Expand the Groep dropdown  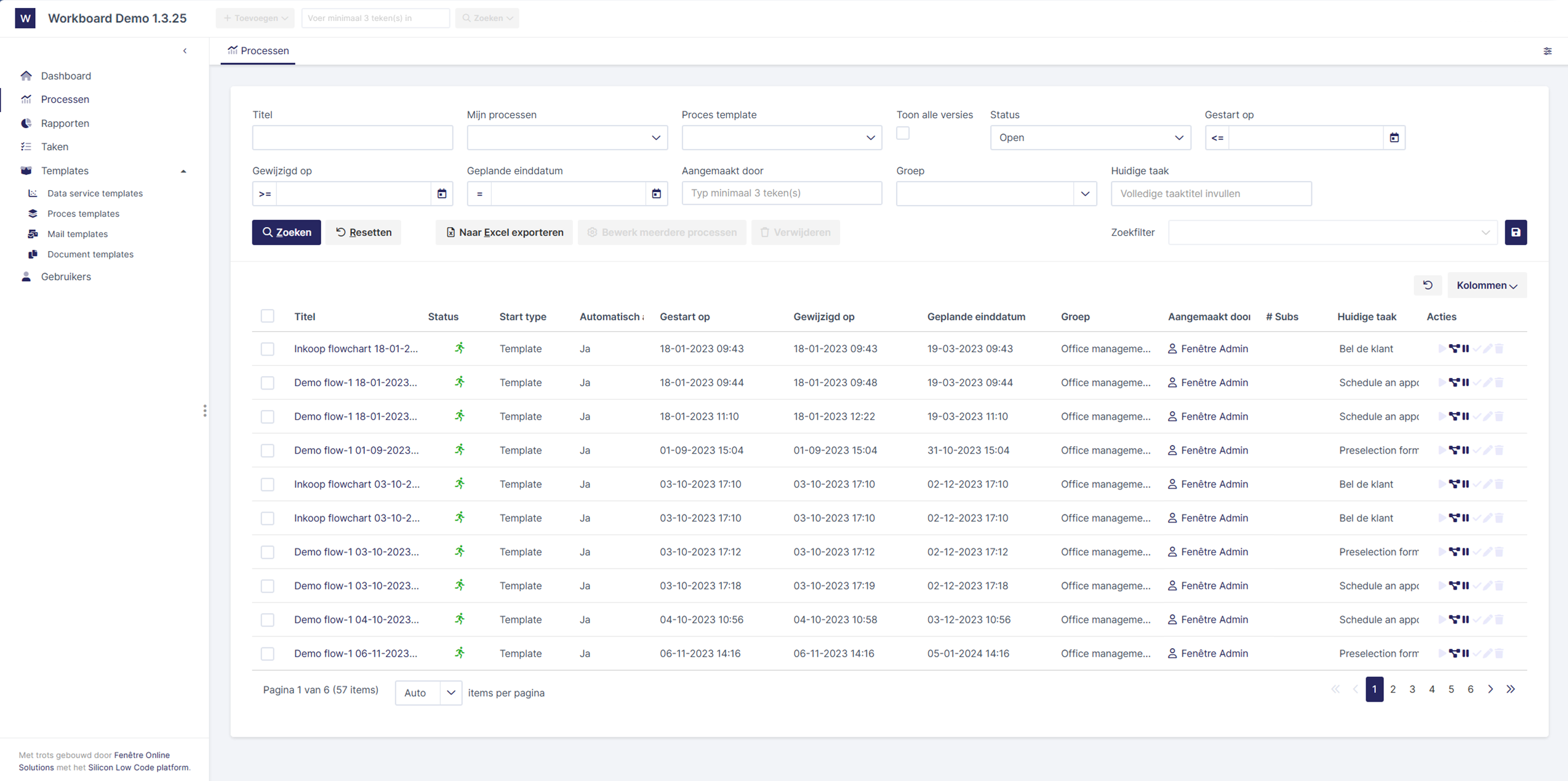click(x=1084, y=194)
